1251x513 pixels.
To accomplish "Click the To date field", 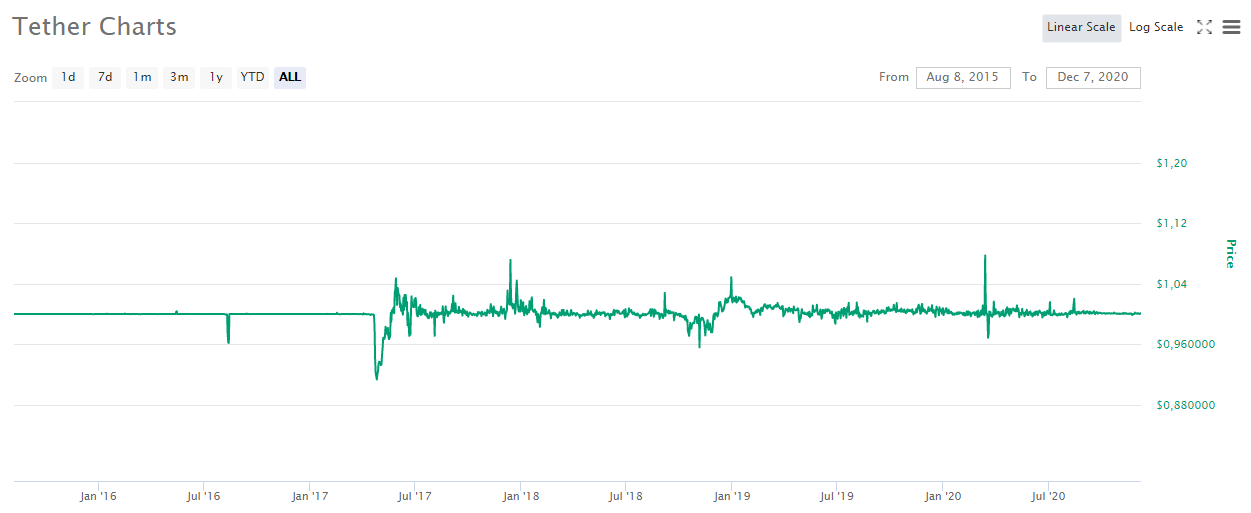I will click(x=1092, y=77).
